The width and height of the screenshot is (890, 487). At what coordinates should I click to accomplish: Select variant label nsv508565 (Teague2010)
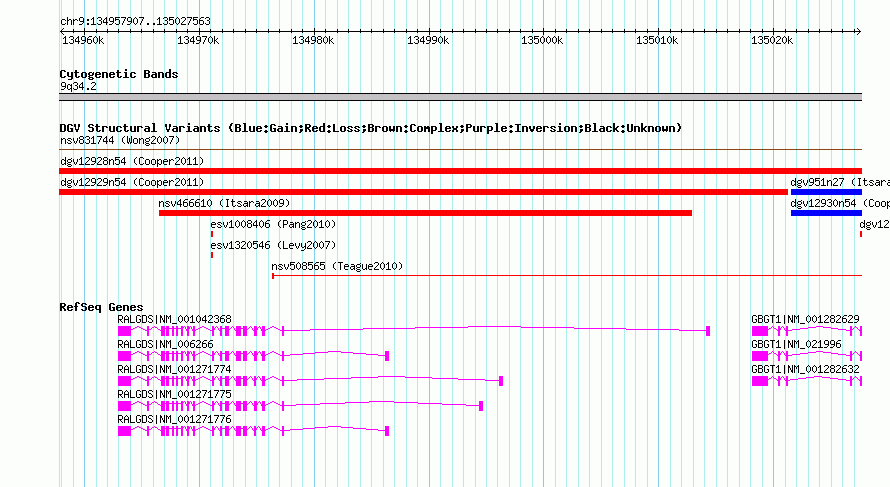tap(337, 266)
